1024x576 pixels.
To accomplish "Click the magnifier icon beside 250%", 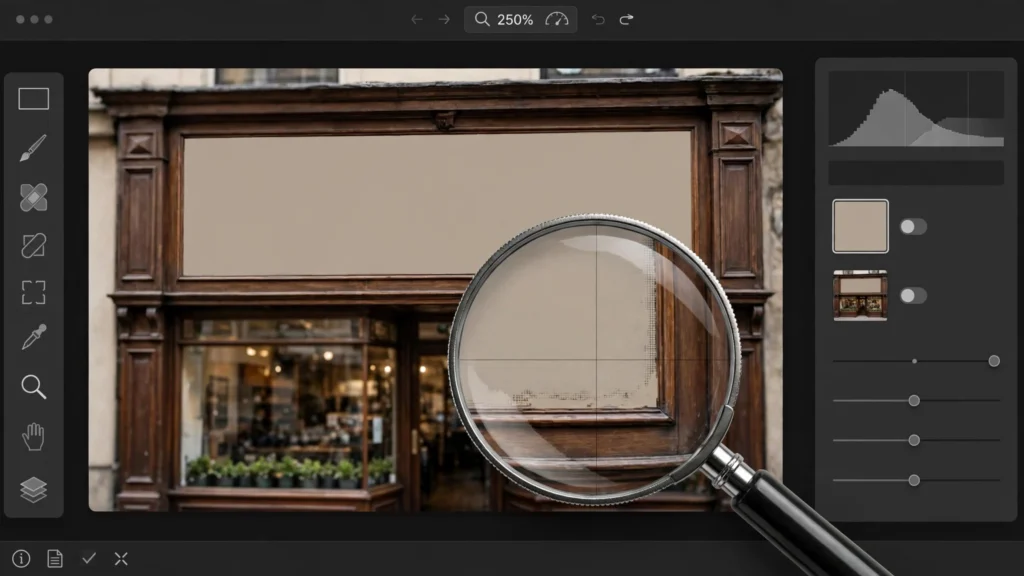I will pyautogui.click(x=482, y=19).
